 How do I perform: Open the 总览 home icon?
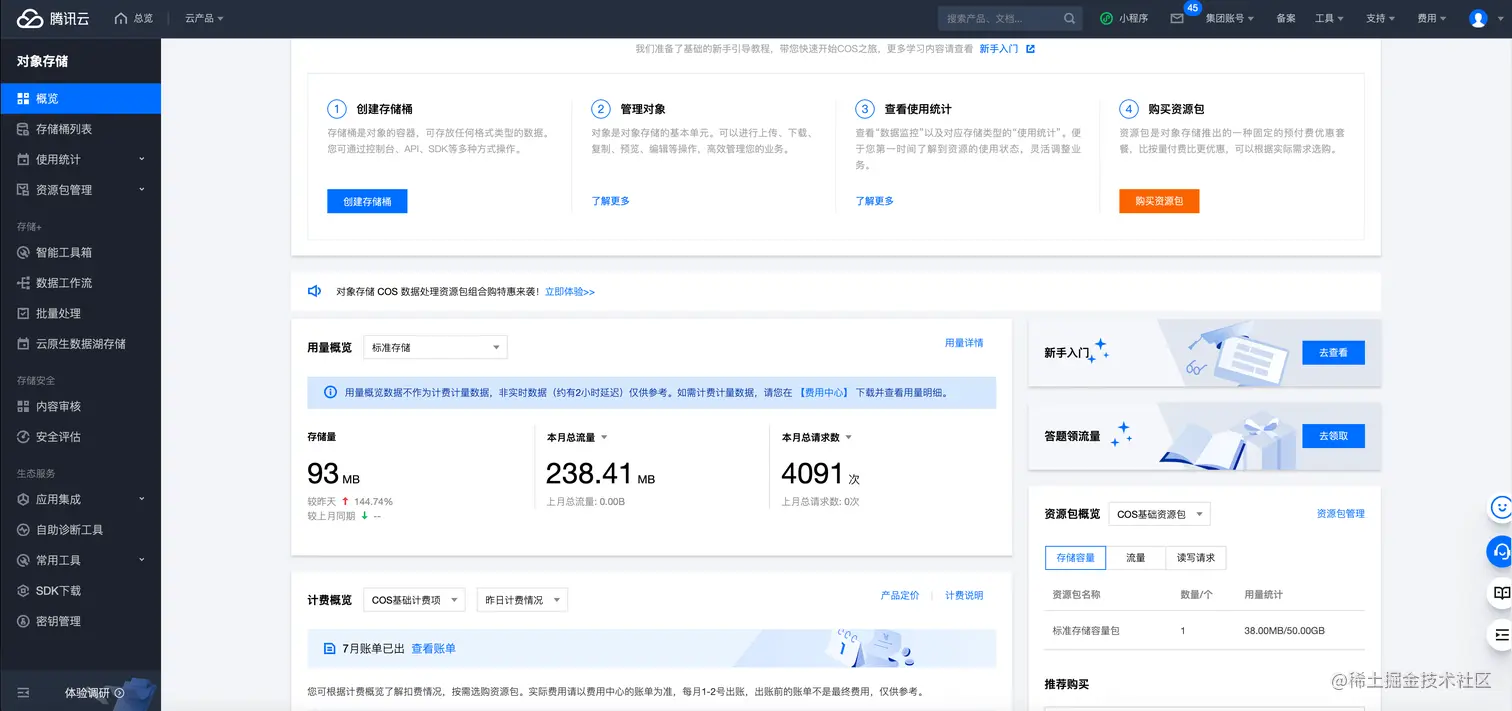(121, 18)
